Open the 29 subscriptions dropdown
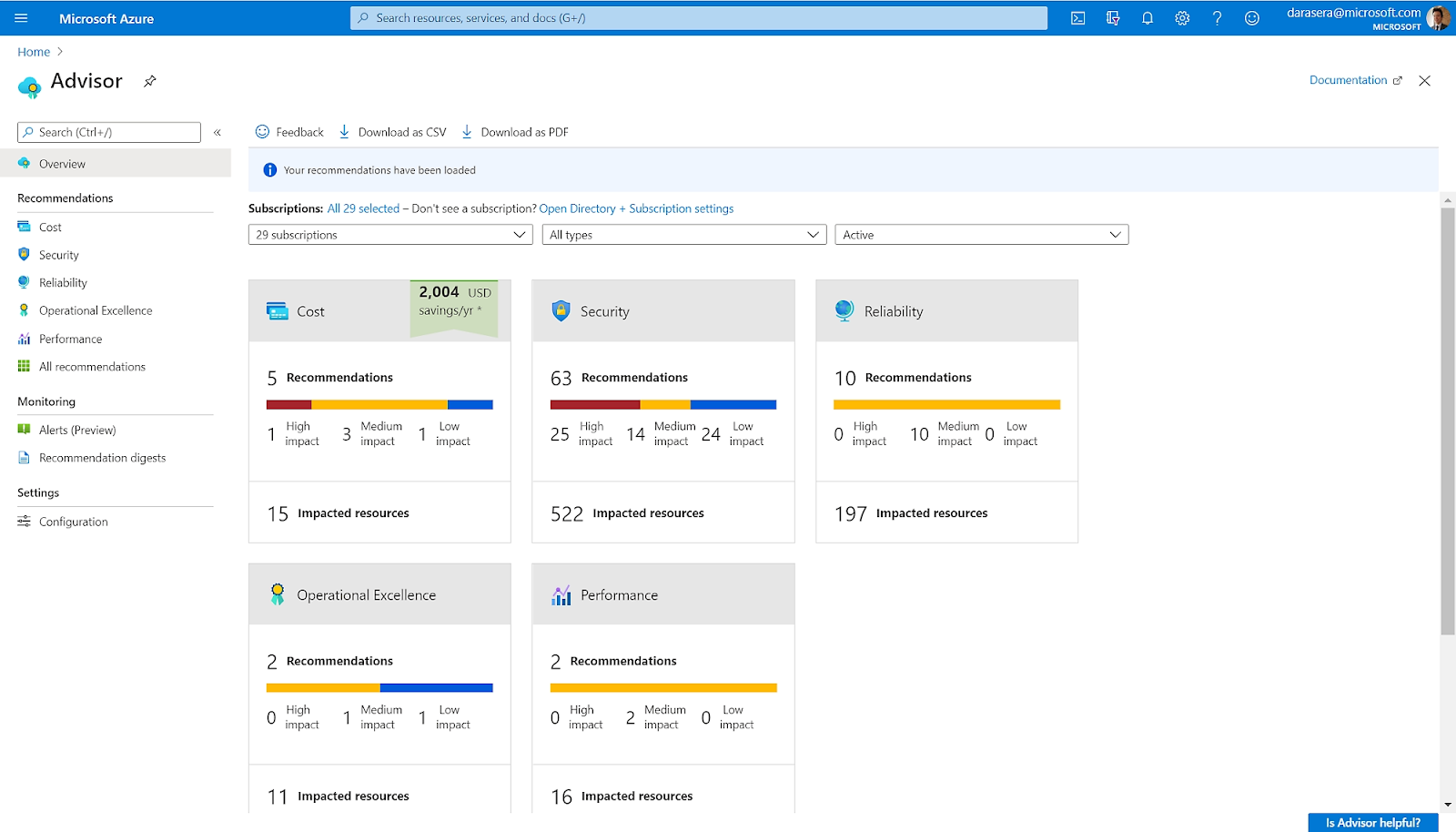This screenshot has width=1456, height=832. (389, 234)
